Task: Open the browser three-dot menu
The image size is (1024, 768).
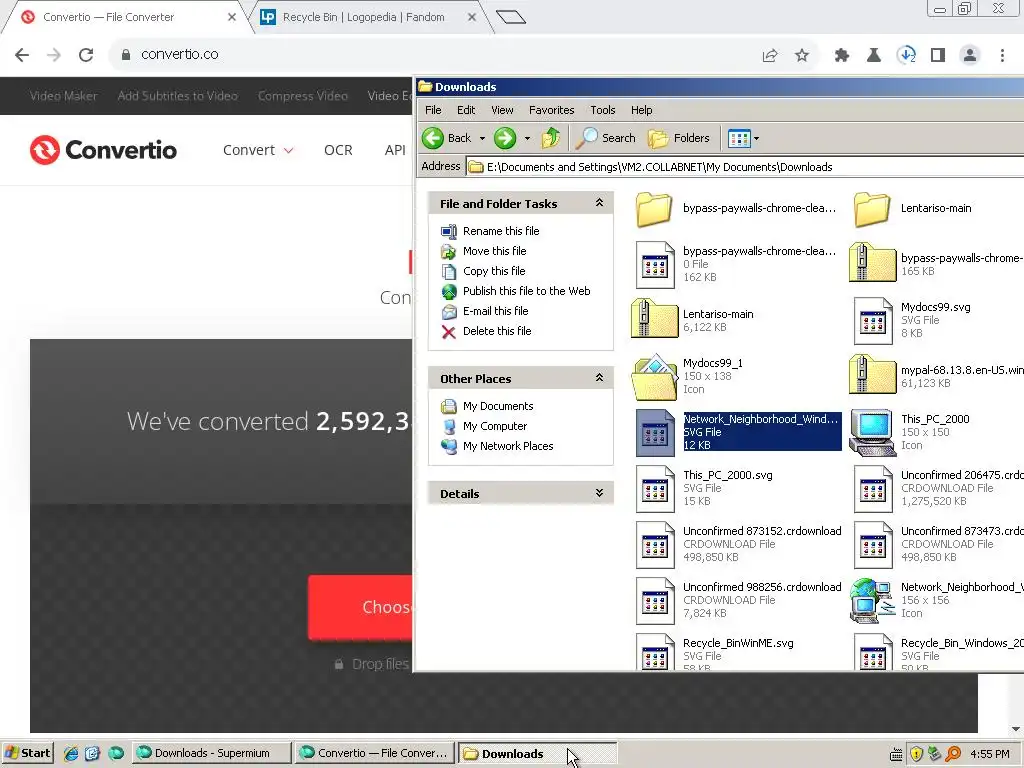Action: click(1002, 55)
